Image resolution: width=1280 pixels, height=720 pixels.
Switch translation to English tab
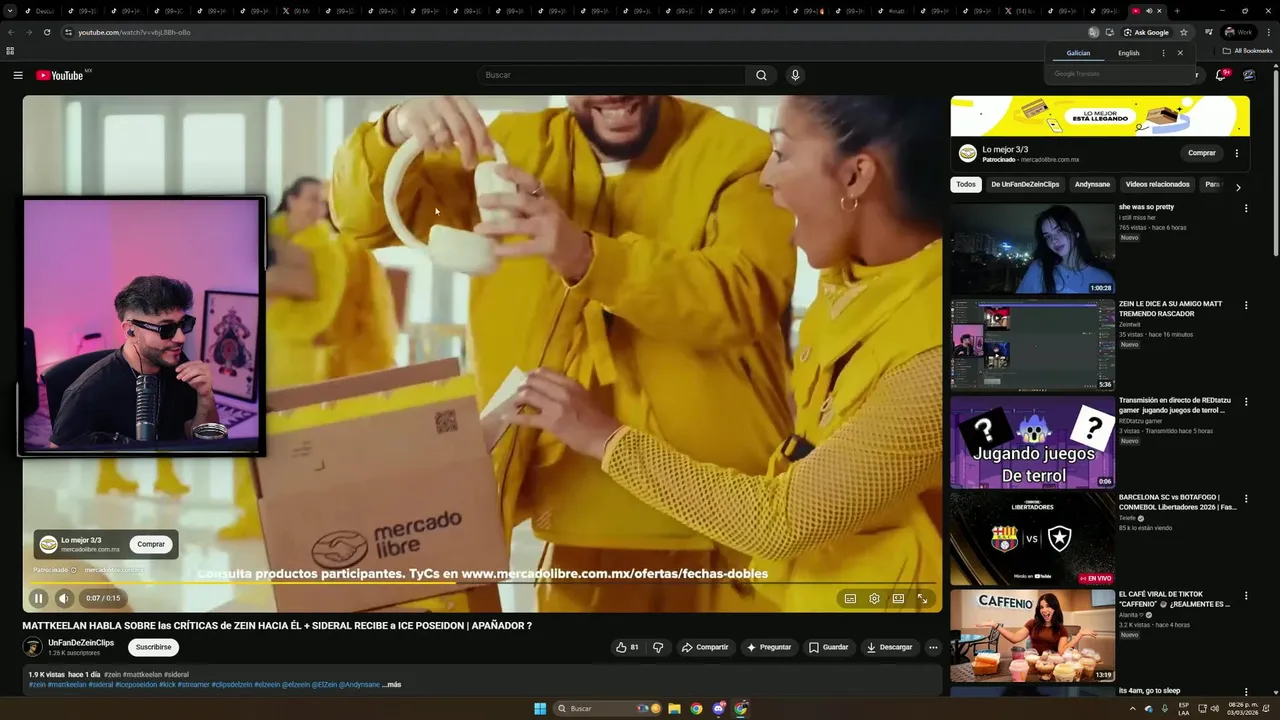tap(1129, 53)
